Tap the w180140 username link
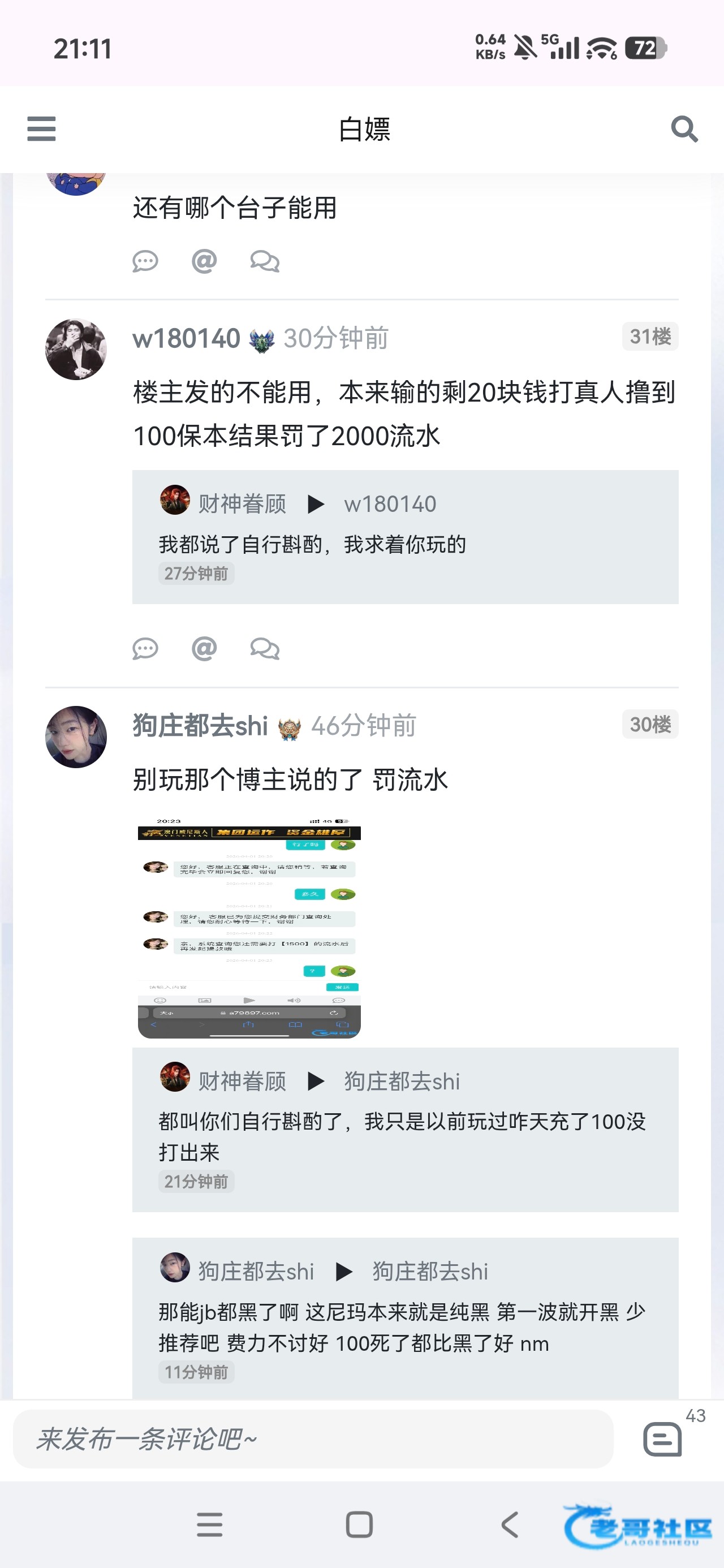Screen dimensions: 724x1568 [x=186, y=338]
